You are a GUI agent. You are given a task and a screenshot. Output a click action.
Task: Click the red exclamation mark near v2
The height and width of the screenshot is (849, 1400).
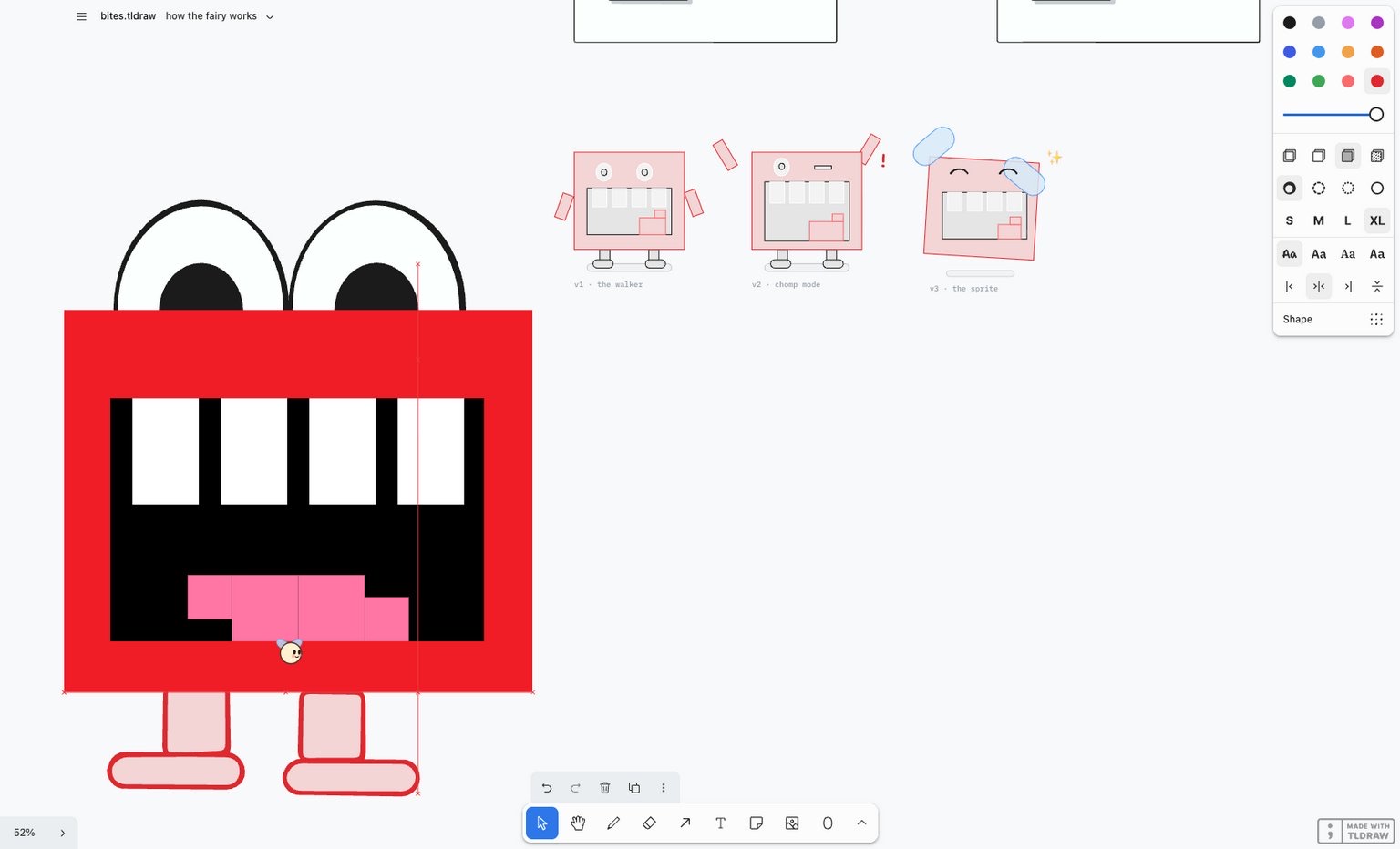click(x=883, y=160)
